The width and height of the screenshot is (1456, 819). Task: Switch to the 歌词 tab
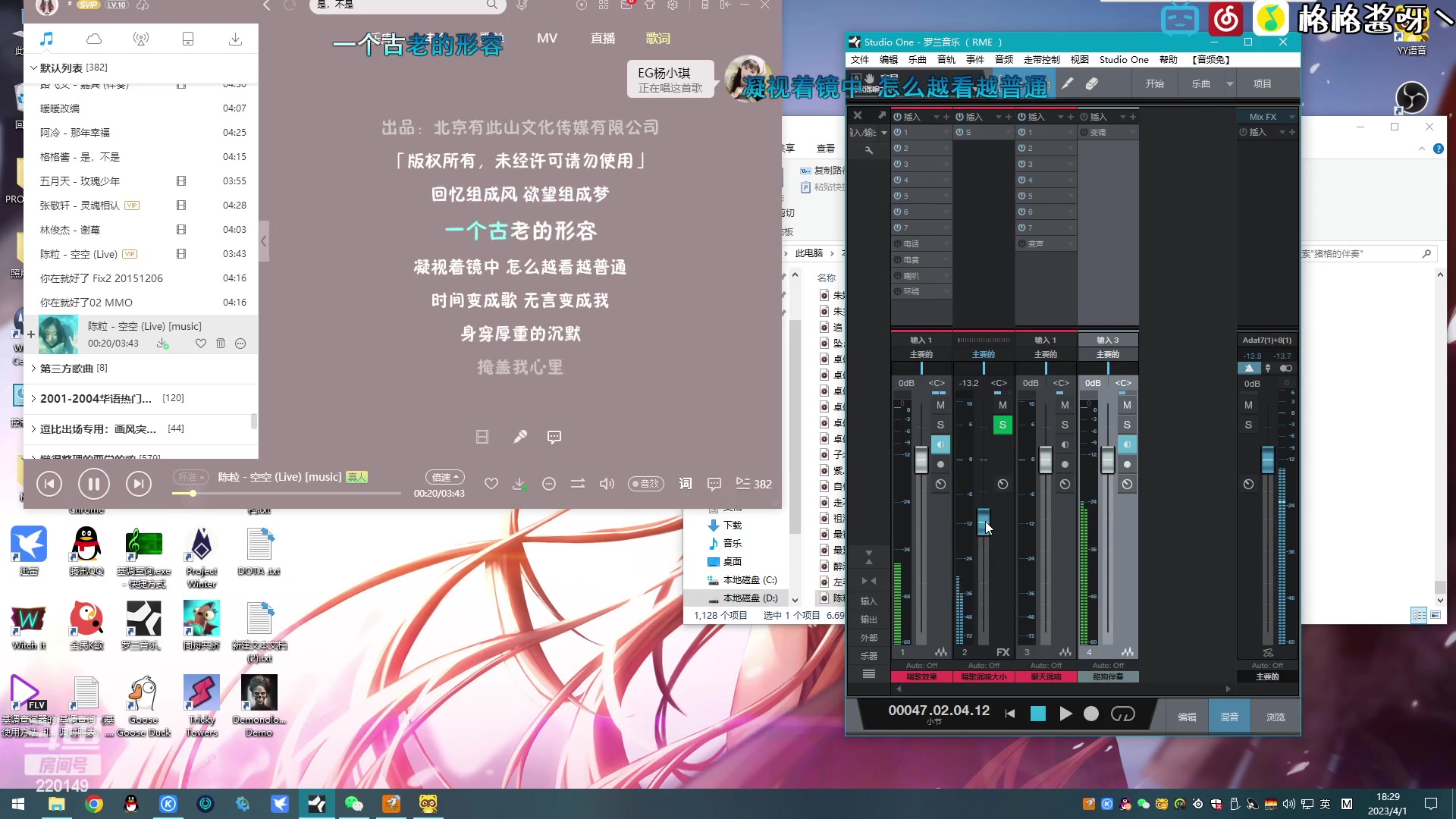658,38
